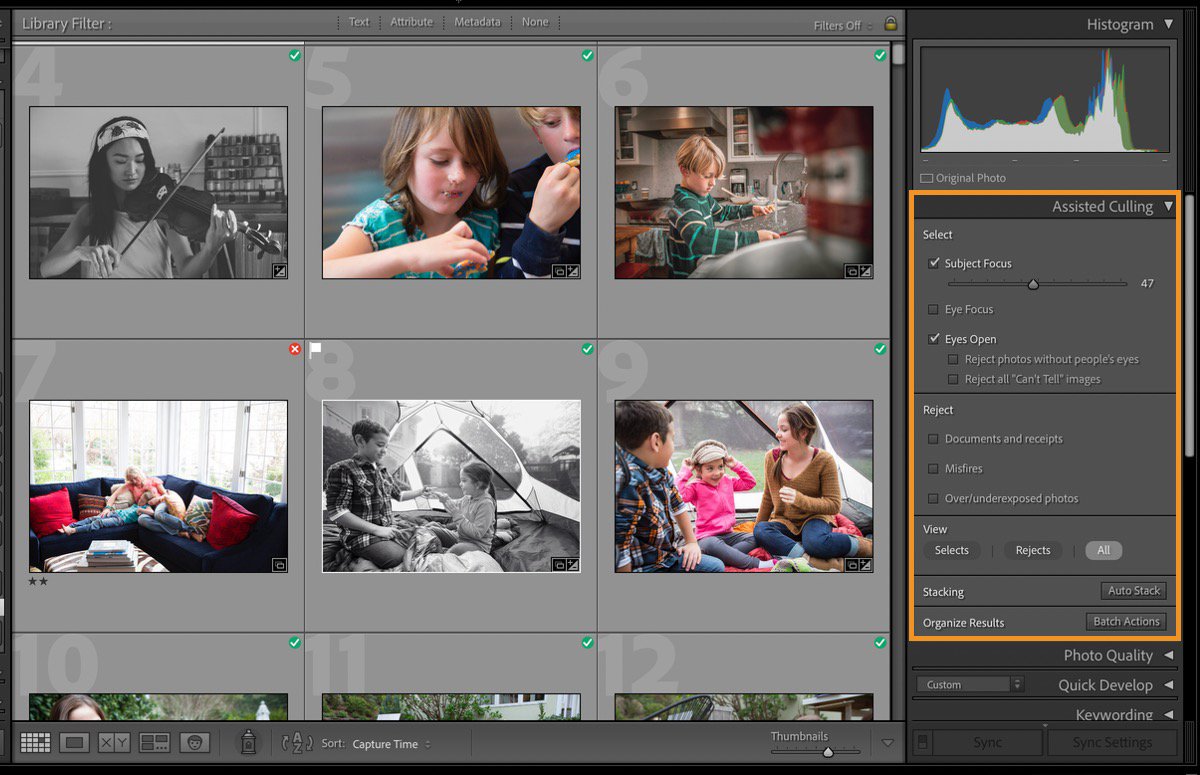This screenshot has width=1200, height=775.
Task: Check Reject photos without people's eyes
Action: 953,359
